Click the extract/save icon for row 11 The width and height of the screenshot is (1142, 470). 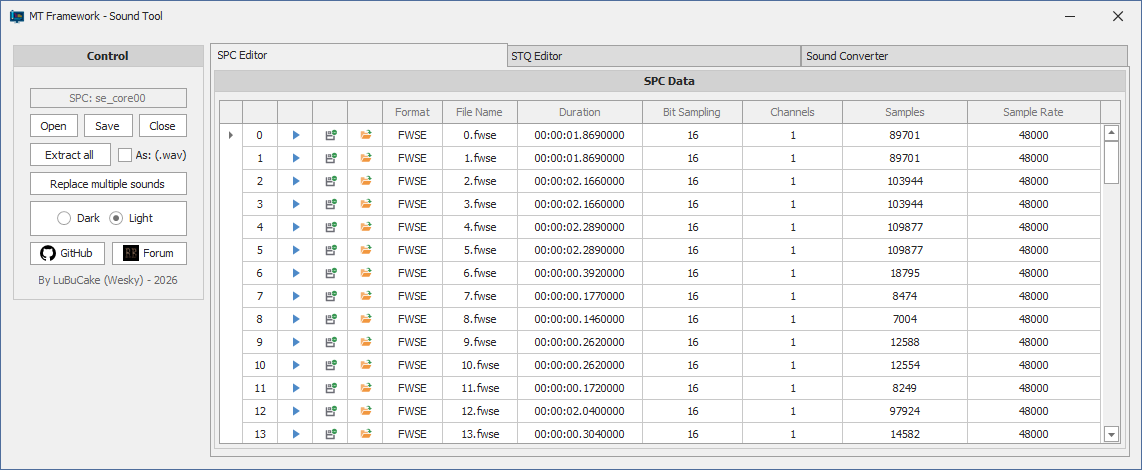coord(331,388)
